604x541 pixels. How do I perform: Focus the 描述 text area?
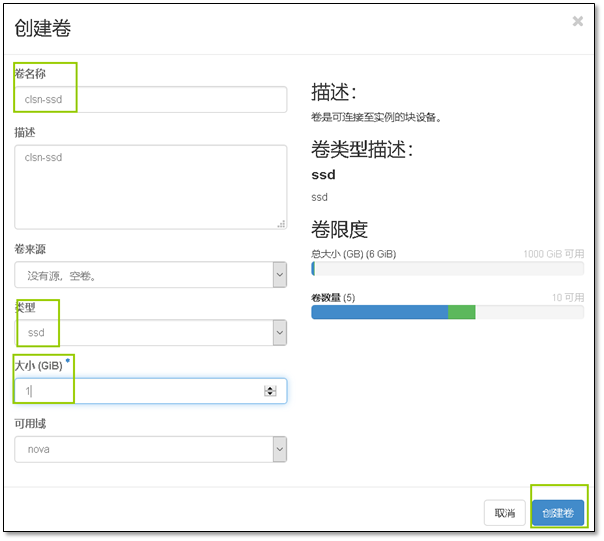(151, 187)
